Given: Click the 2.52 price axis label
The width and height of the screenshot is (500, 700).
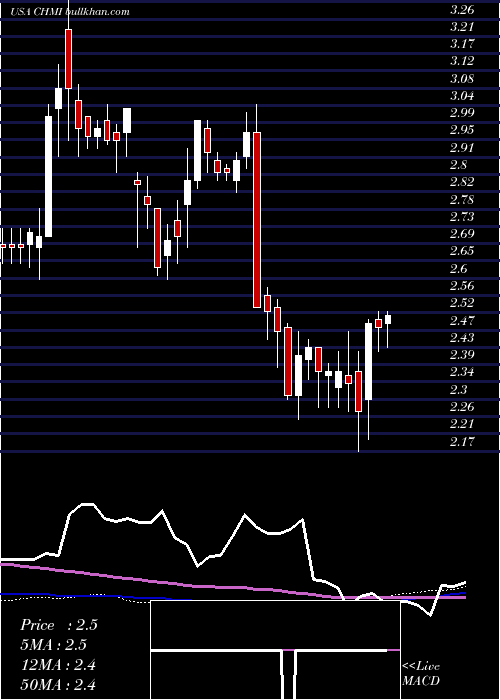Looking at the screenshot, I should click(462, 303).
